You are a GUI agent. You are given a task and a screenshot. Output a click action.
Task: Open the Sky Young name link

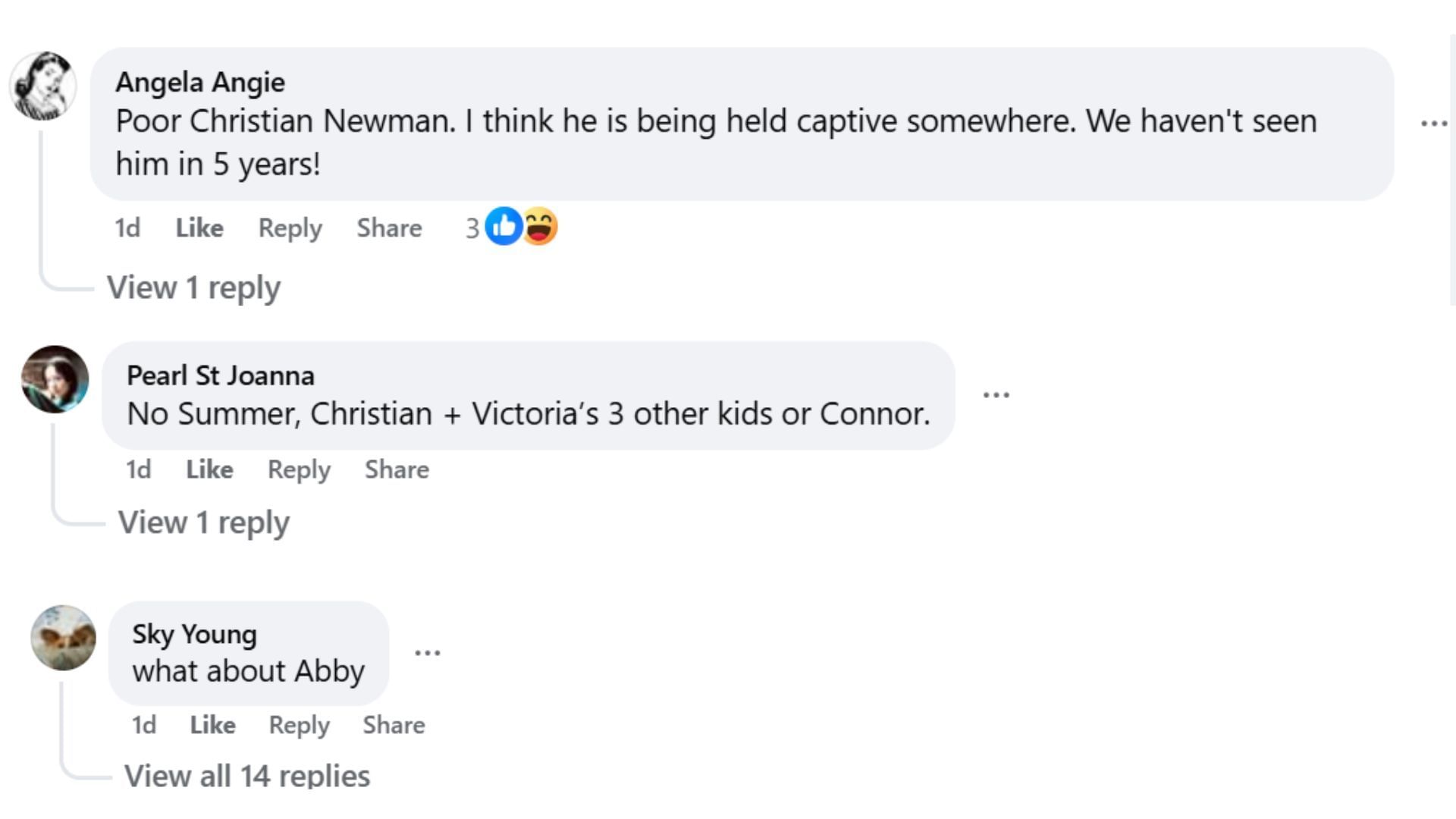[194, 634]
